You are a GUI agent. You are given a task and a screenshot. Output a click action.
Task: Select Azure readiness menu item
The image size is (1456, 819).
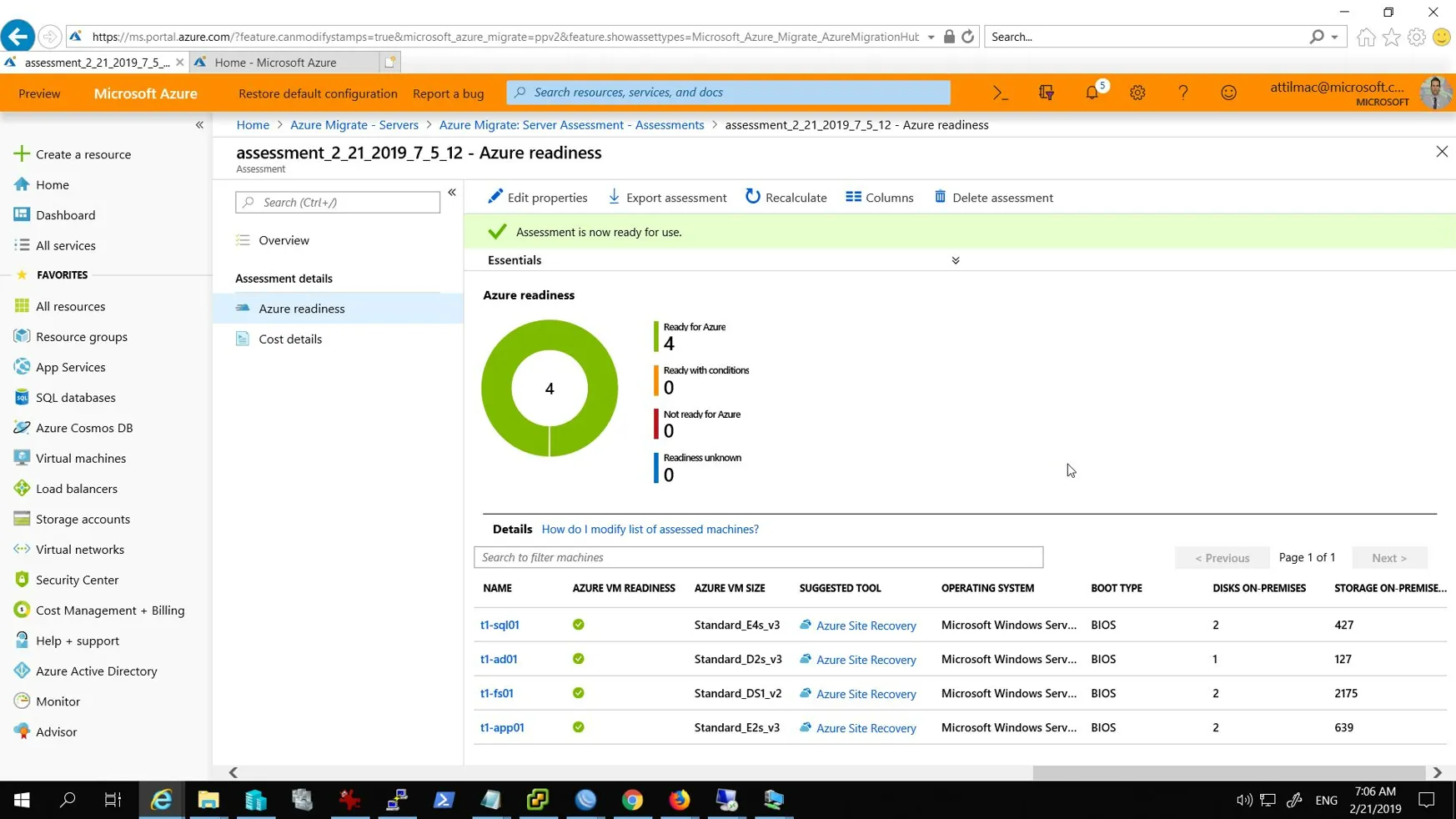point(338,309)
